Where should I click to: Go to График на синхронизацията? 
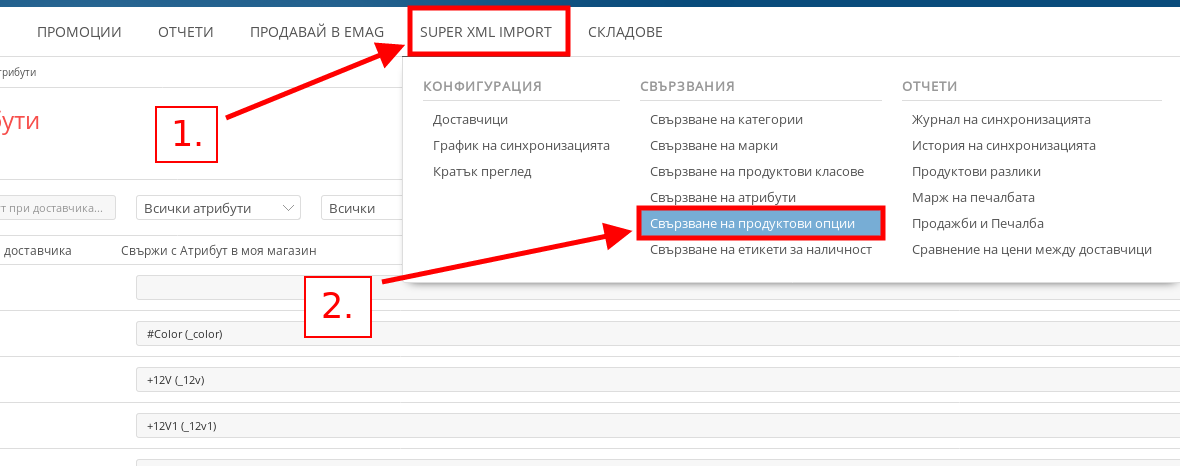coord(521,145)
